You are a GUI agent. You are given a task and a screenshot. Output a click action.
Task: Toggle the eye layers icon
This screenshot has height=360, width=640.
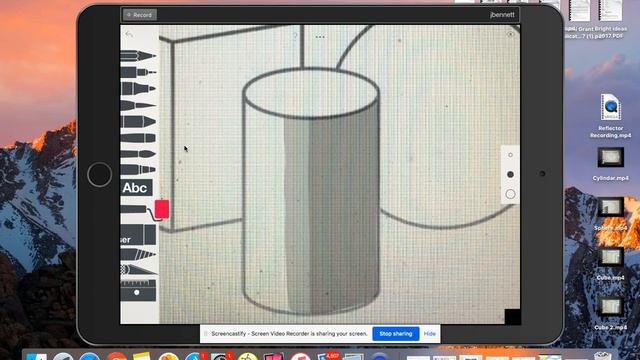pos(511,35)
